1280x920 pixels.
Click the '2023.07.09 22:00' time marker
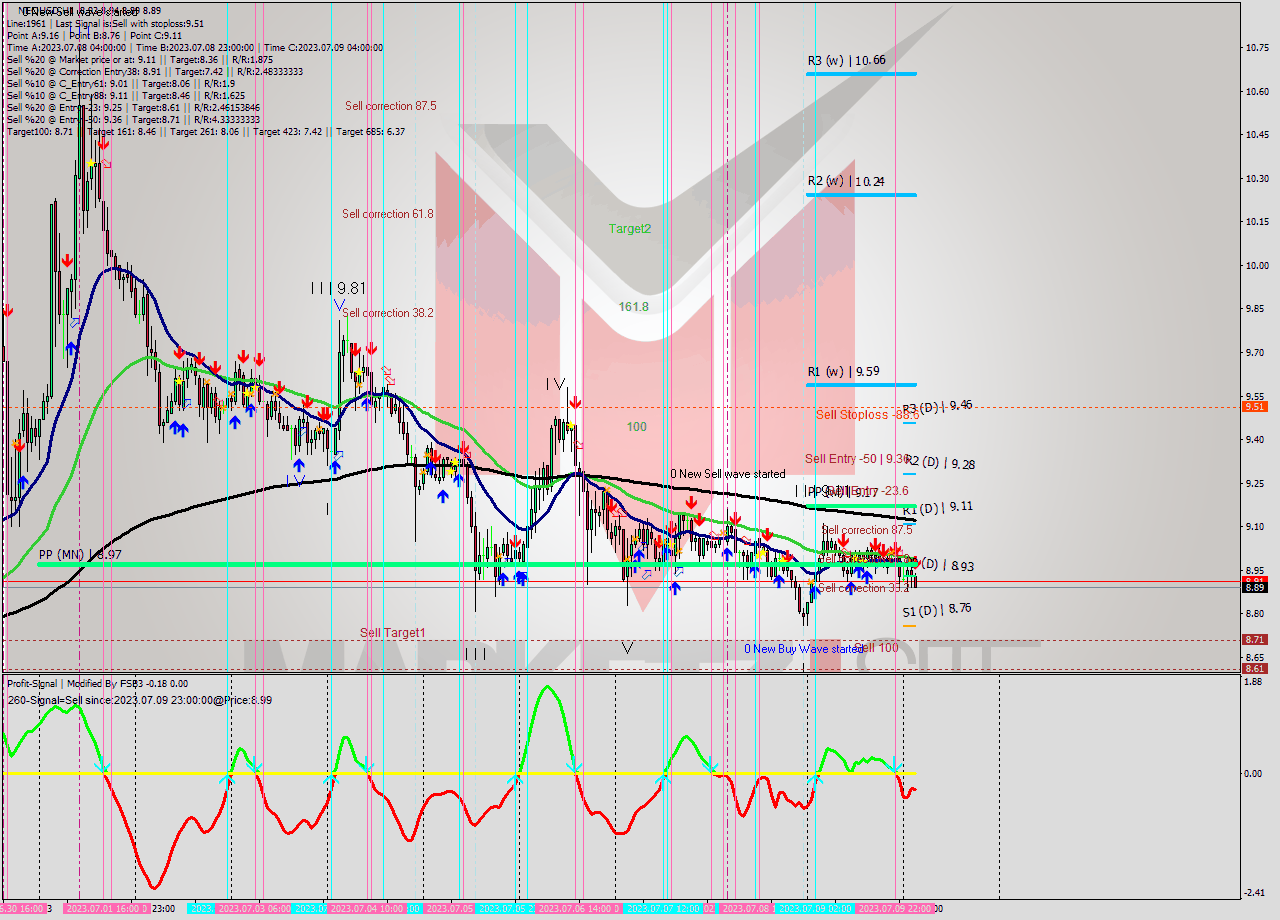pyautogui.click(x=895, y=909)
